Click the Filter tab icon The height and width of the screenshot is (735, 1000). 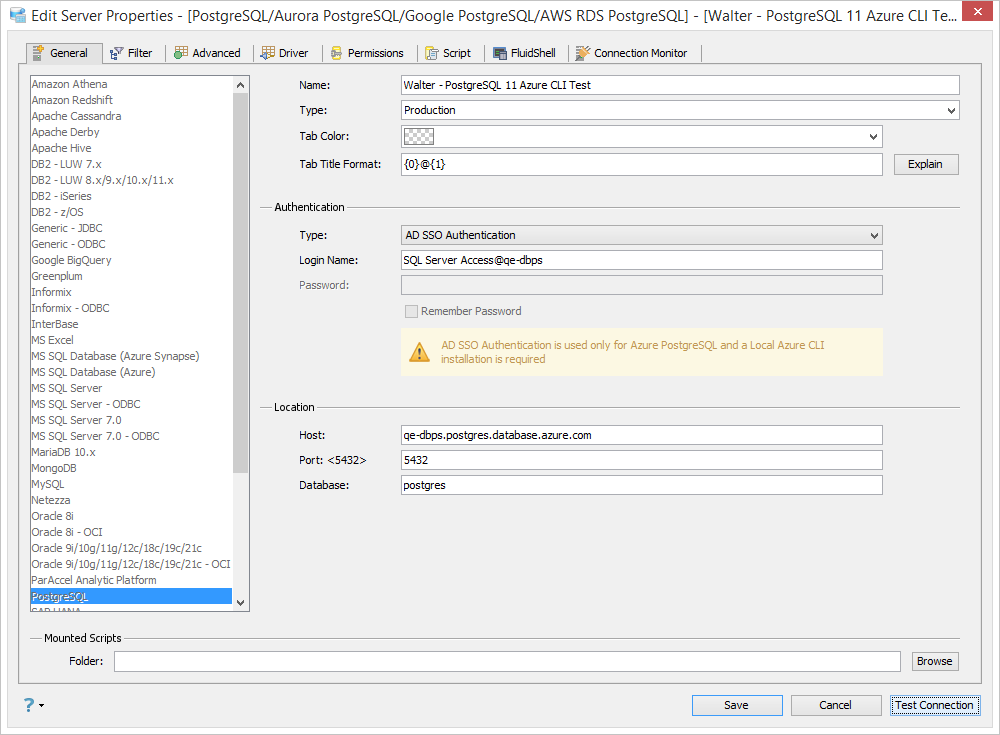[117, 53]
